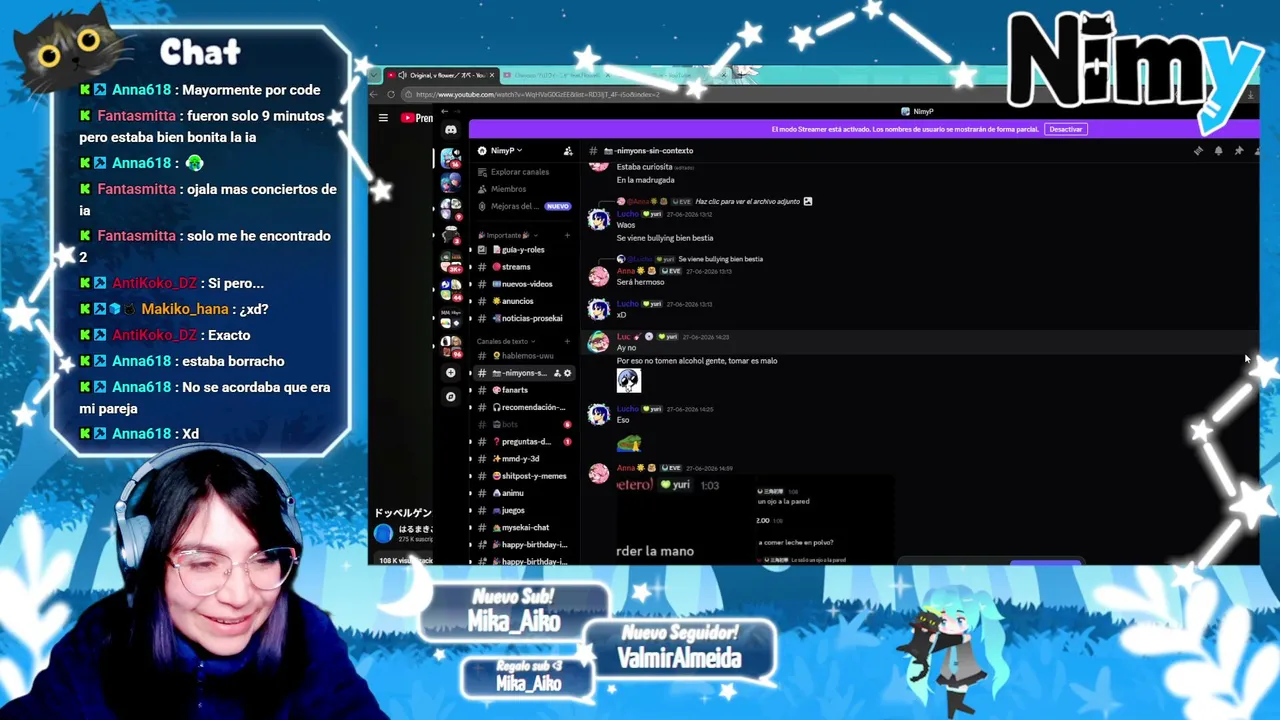
Task: Open the streams channel
Action: click(524, 267)
